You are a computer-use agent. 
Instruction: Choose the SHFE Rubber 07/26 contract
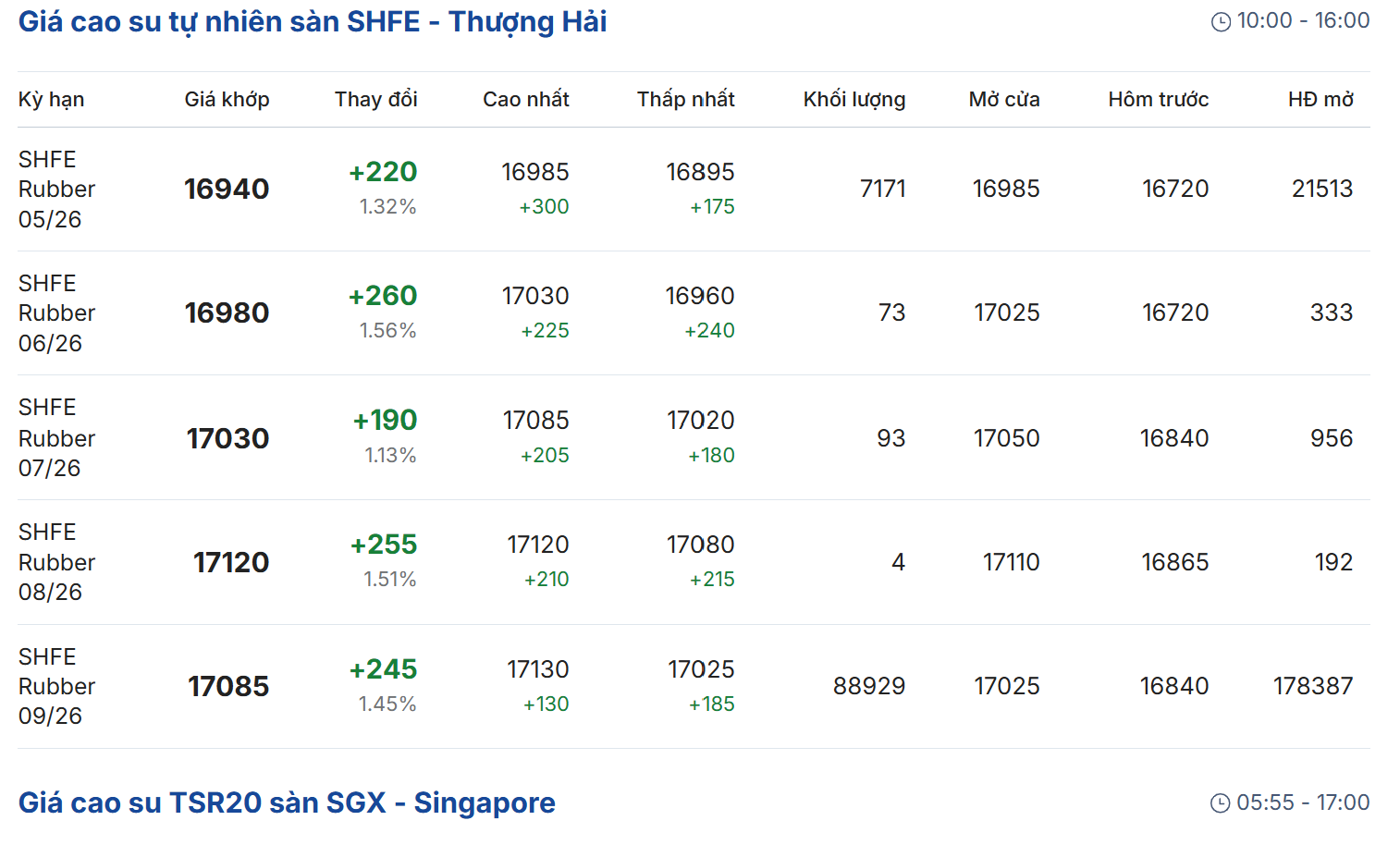(56, 438)
